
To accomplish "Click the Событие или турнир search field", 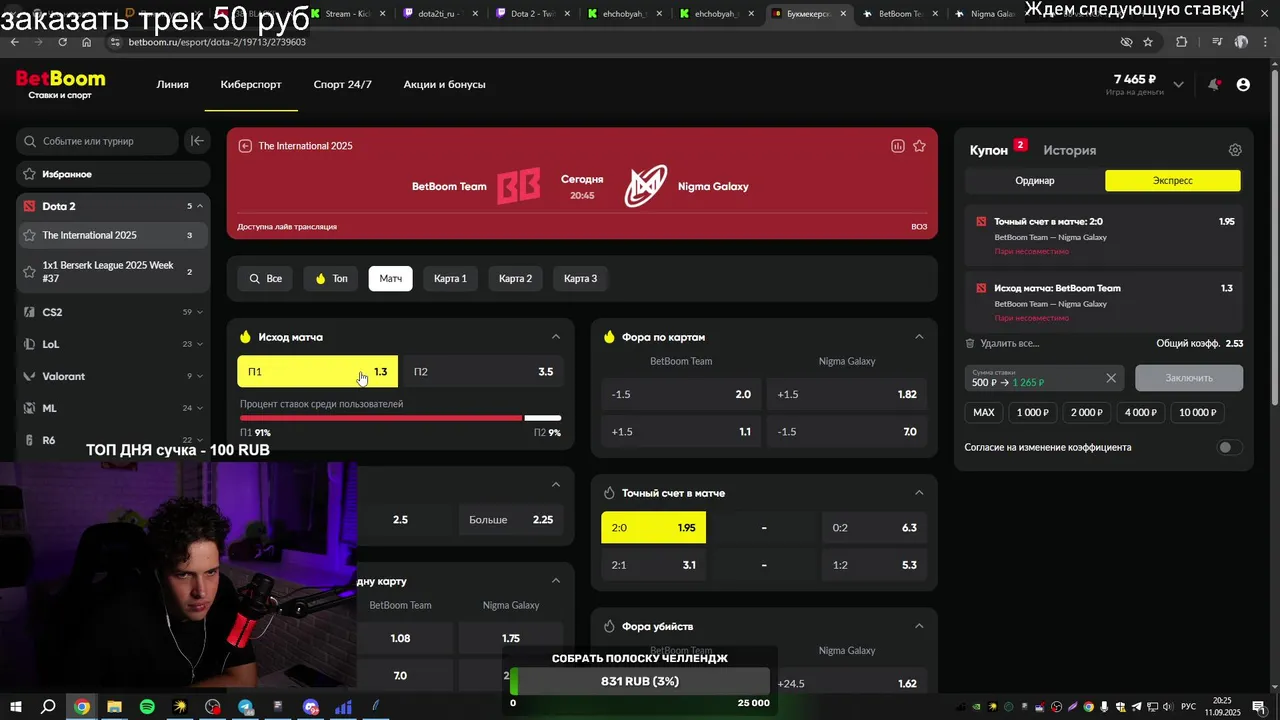I will (x=98, y=141).
